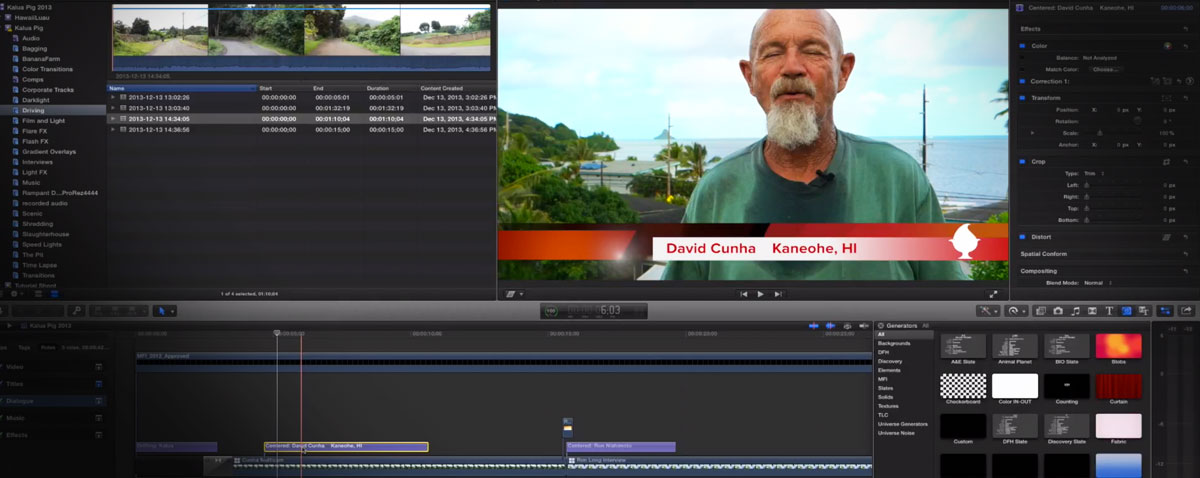Image resolution: width=1200 pixels, height=478 pixels.
Task: Disable the Transform checkbox
Action: pos(1022,98)
